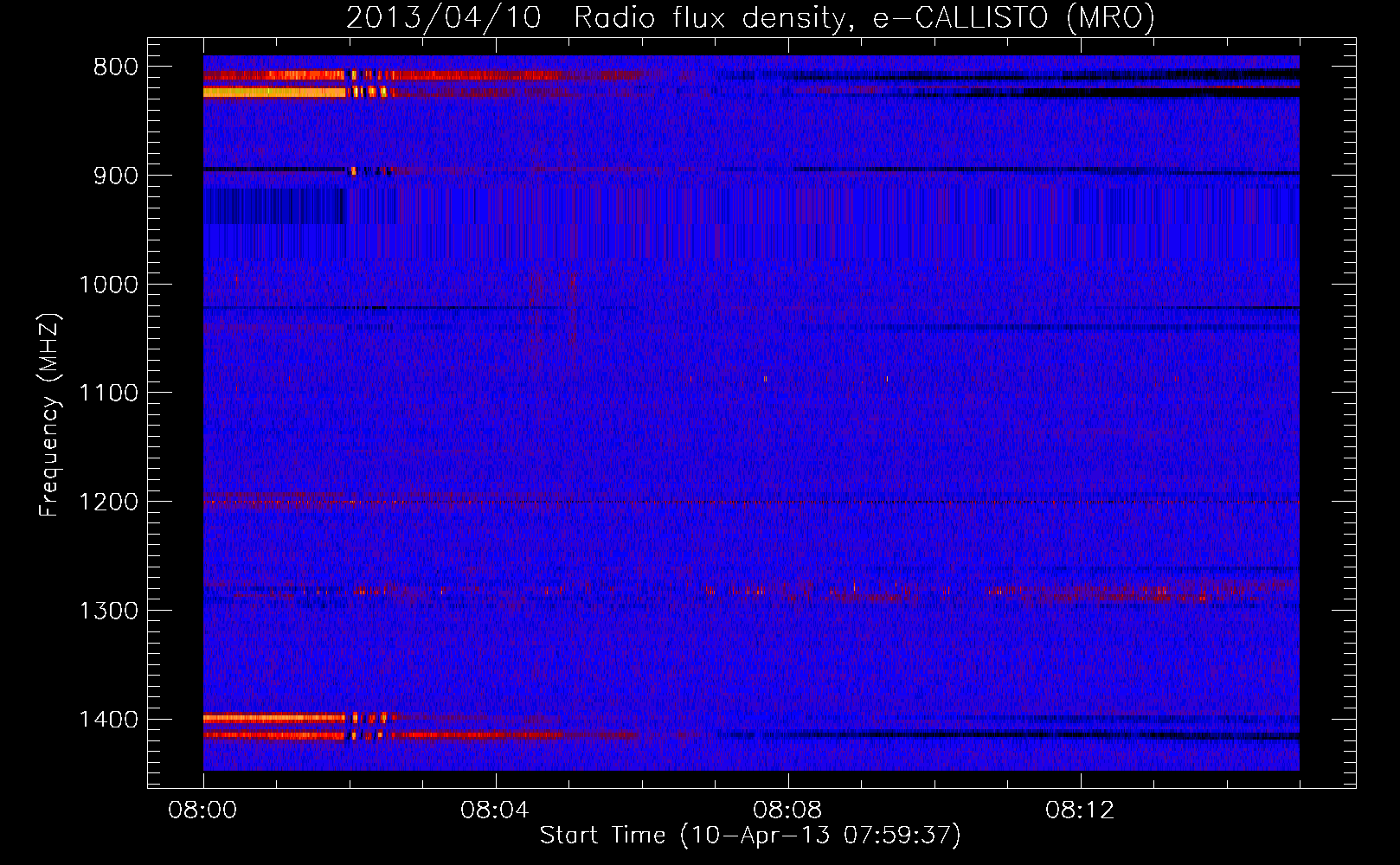Viewport: 1400px width, 865px height.
Task: Click the 900 frequency tick label
Action: pos(116,176)
